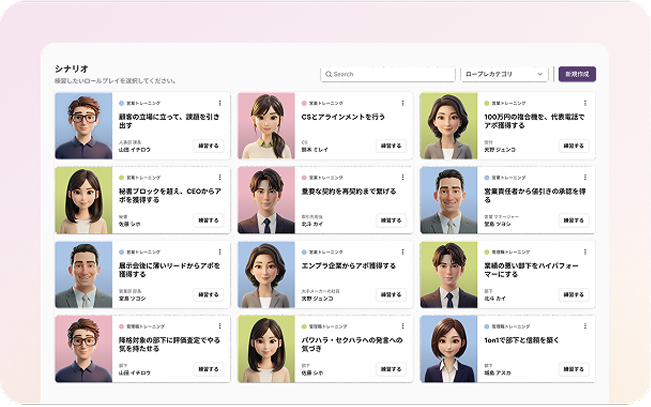This screenshot has width=651, height=407.
Task: Click 練習する on 展示会後に薄いリード card
Action: coord(208,295)
